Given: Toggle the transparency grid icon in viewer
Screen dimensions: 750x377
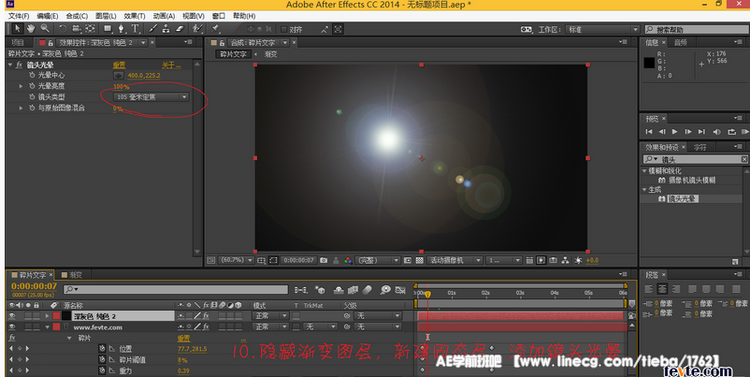Looking at the screenshot, I should (419, 260).
